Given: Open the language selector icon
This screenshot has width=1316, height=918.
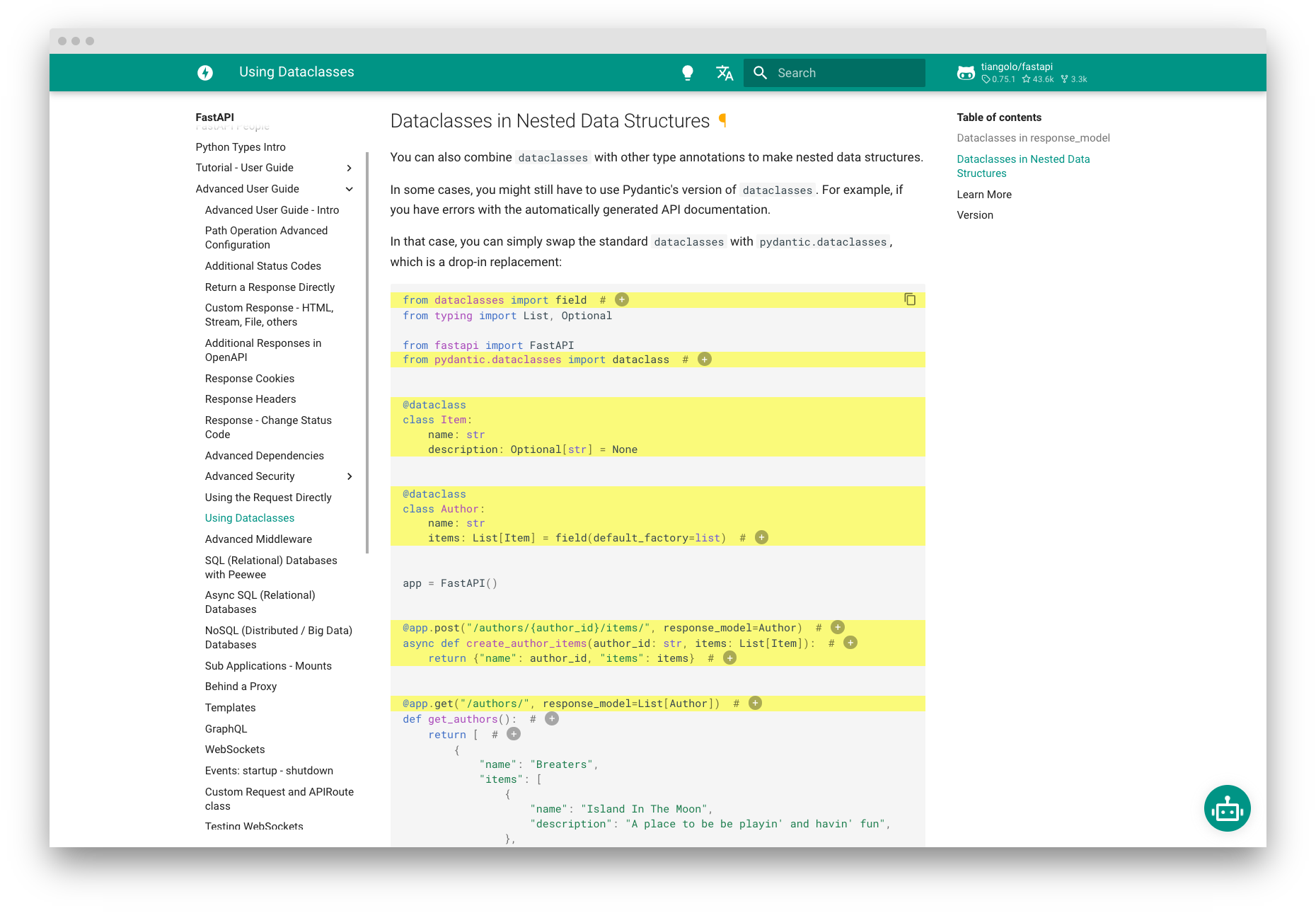Looking at the screenshot, I should coord(724,72).
